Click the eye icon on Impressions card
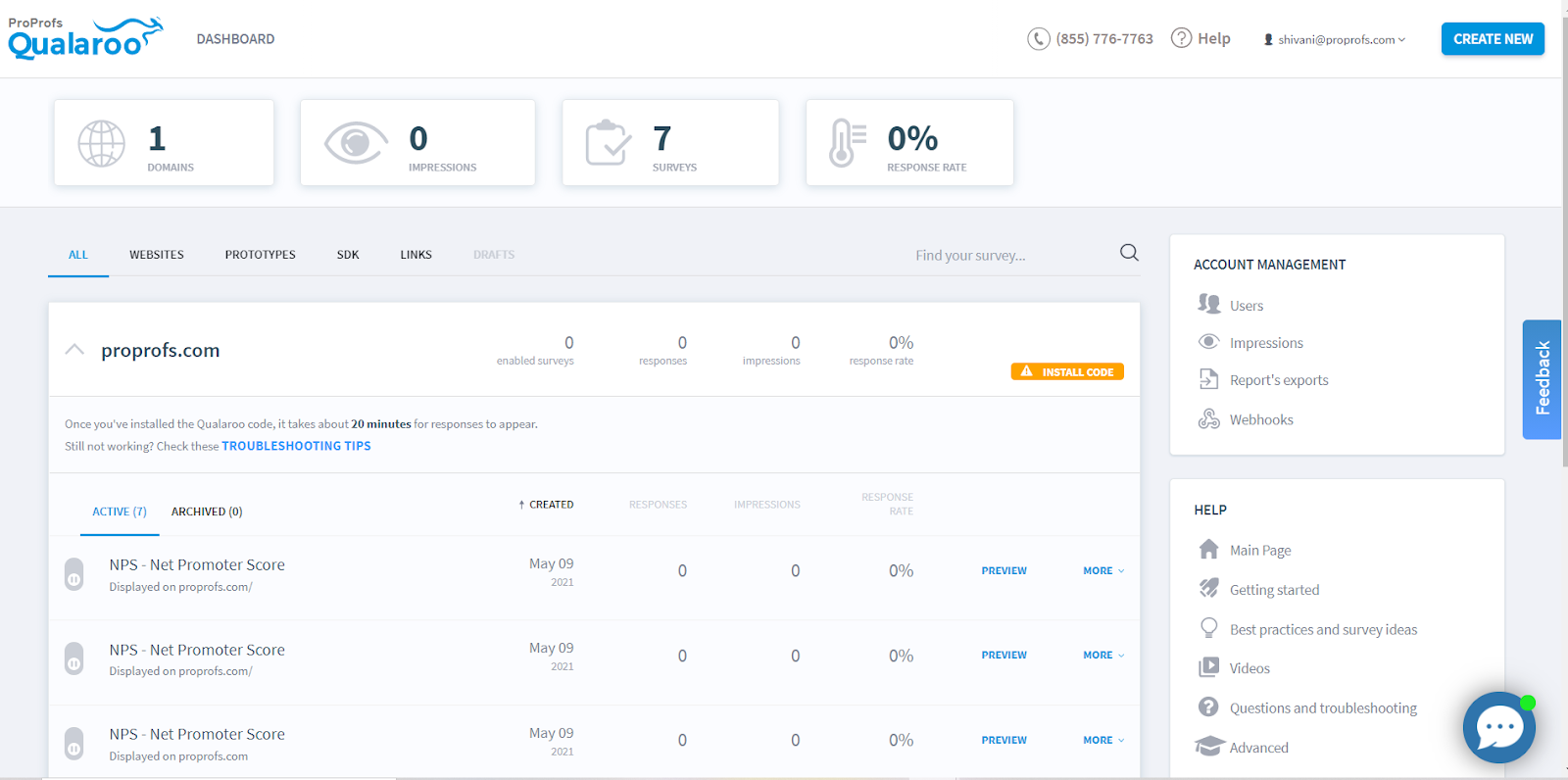Screen dimensions: 1568x780 (x=356, y=143)
